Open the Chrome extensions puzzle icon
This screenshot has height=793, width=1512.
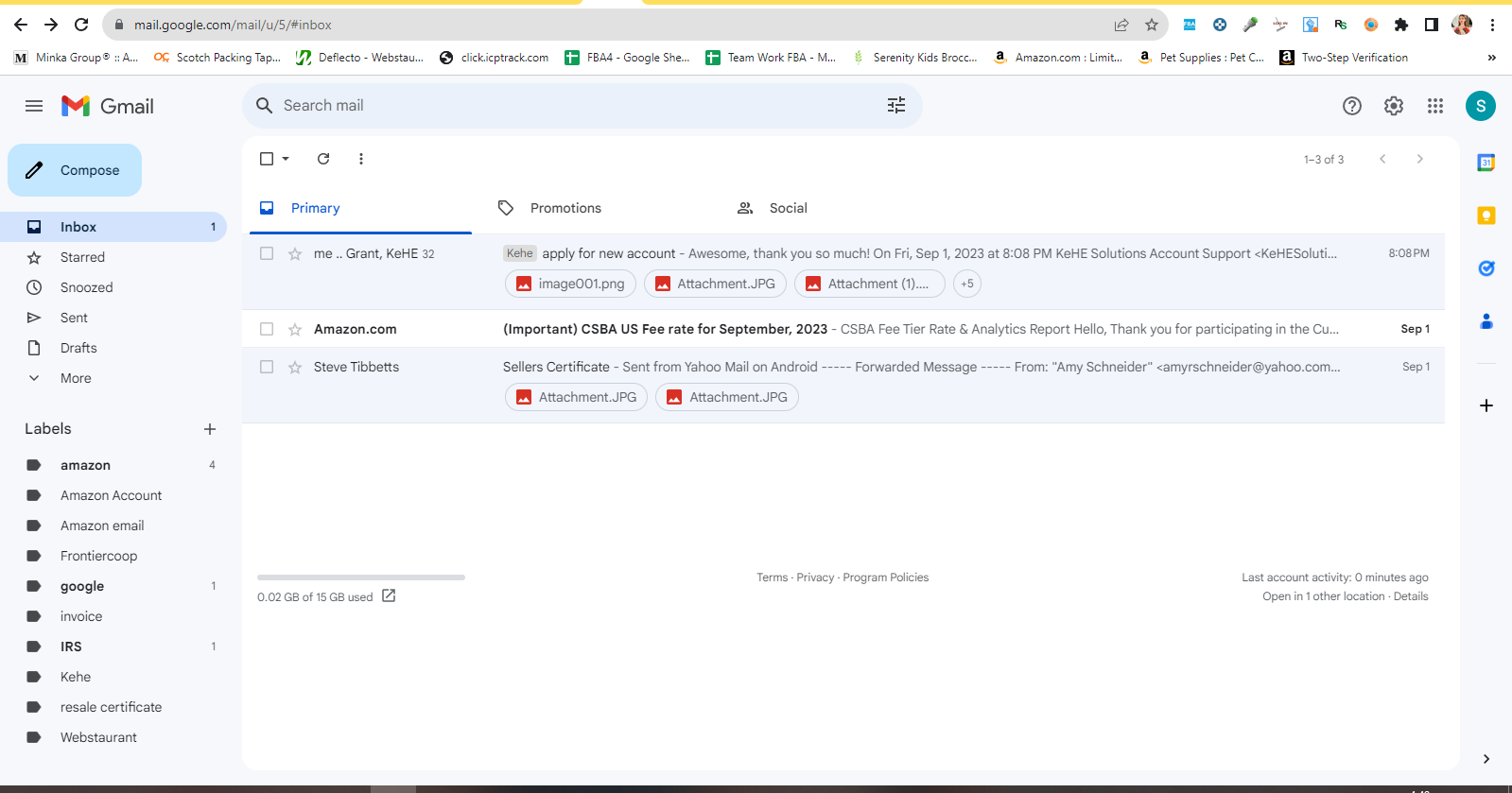[x=1401, y=25]
